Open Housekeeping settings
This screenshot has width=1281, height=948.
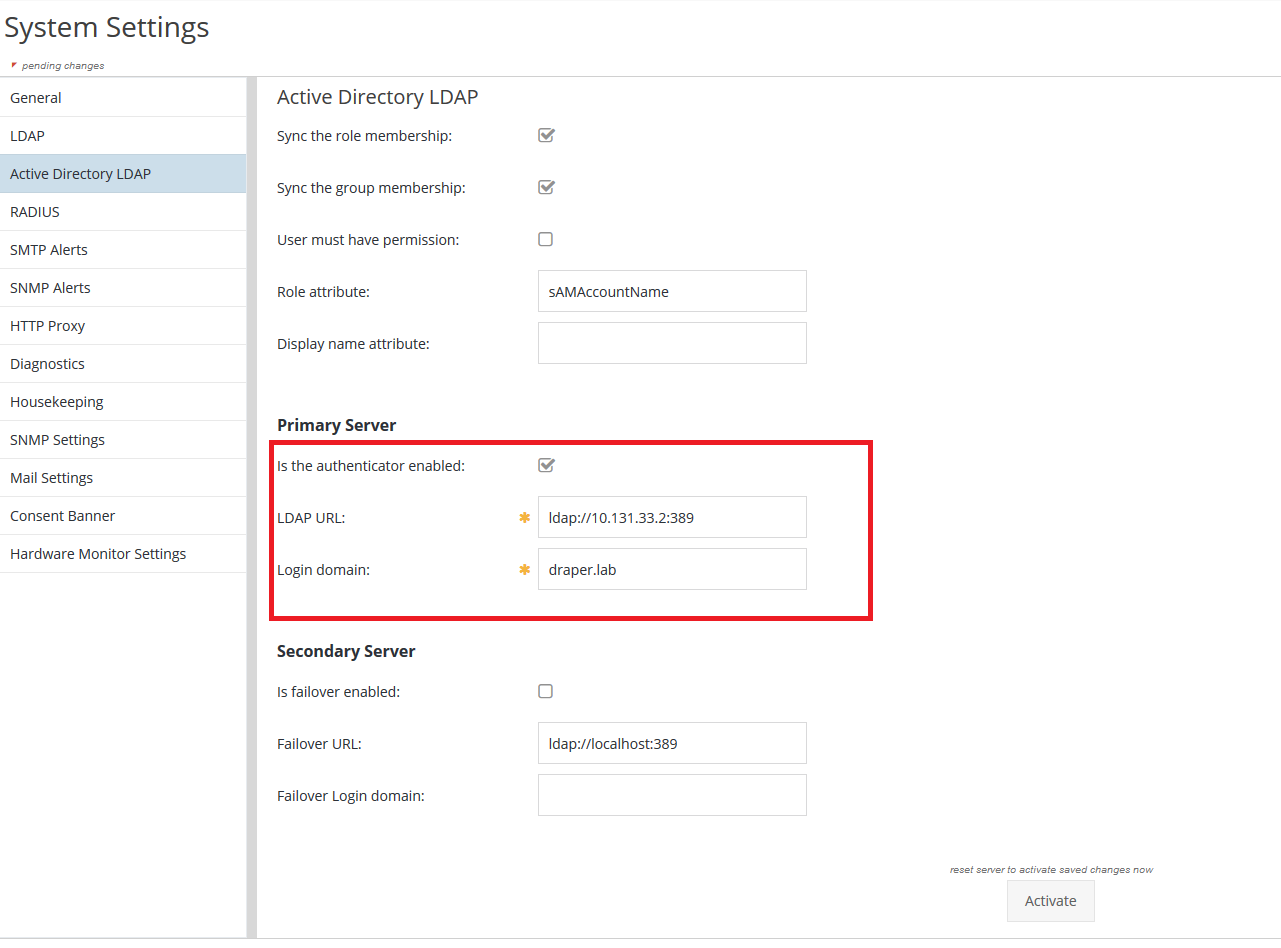click(x=57, y=402)
